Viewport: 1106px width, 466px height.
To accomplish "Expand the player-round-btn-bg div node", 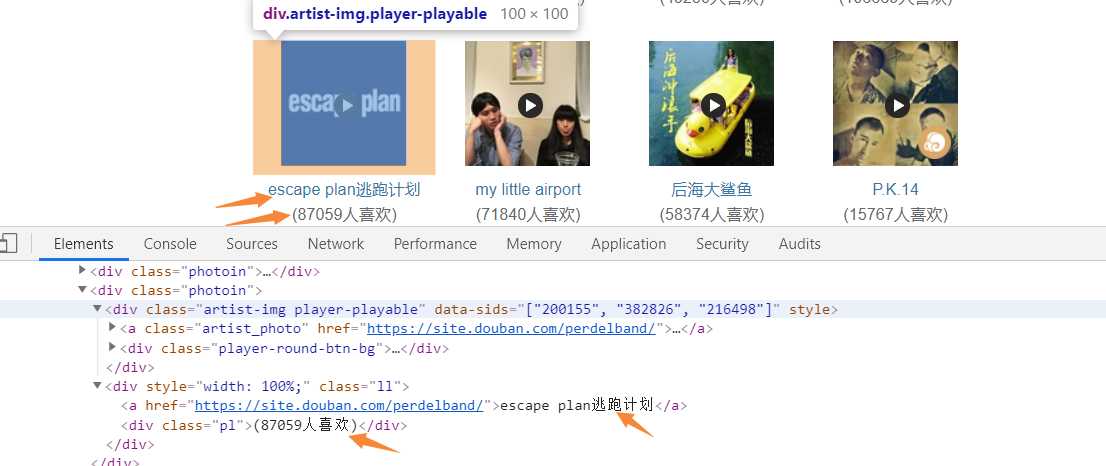I will pyautogui.click(x=112, y=346).
